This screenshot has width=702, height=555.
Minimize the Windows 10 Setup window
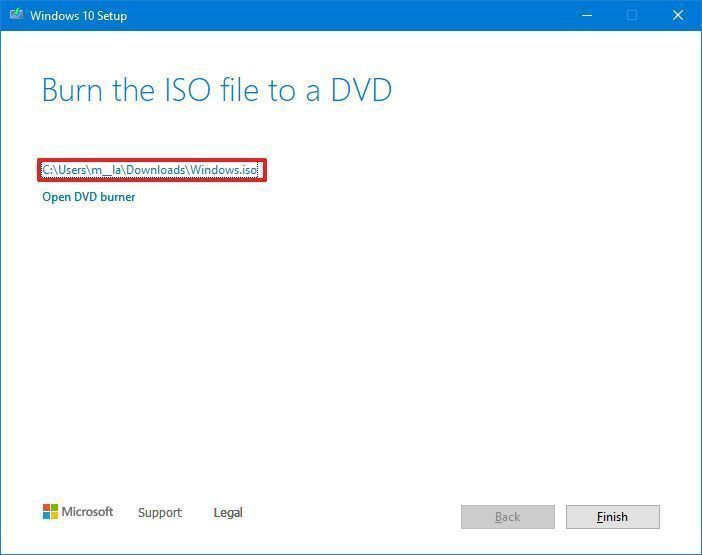[587, 15]
